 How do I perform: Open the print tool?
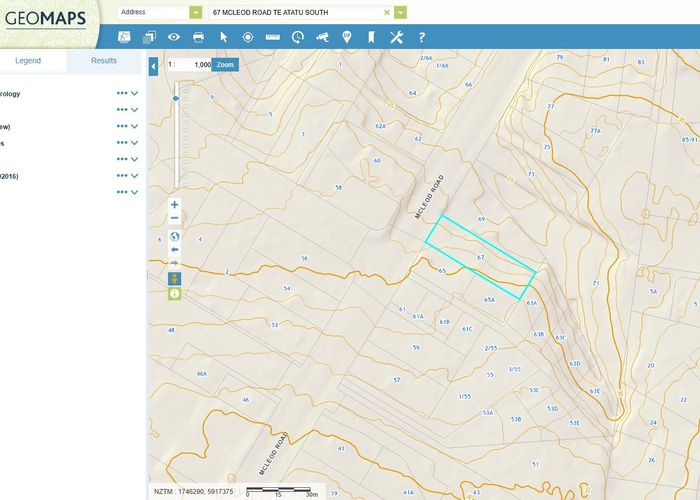198,37
